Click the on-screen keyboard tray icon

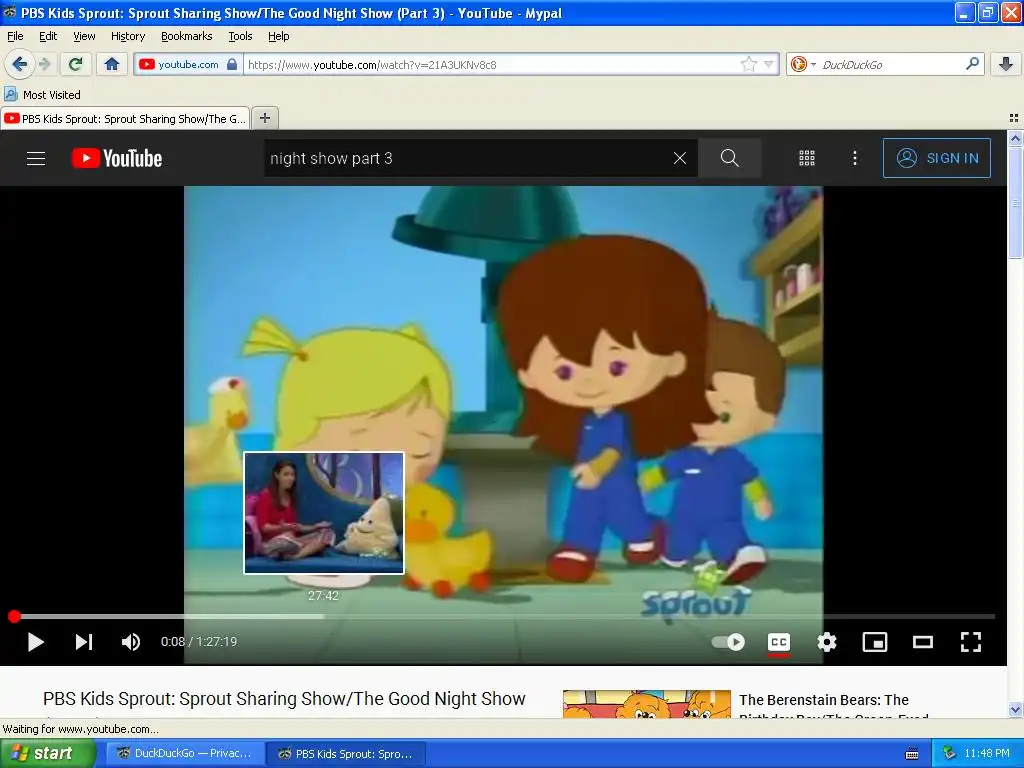pyautogui.click(x=912, y=754)
